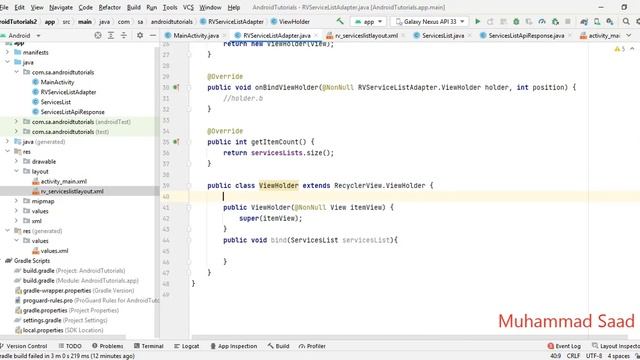
Task: Click override gutter icon beside getItemCount
Action: click(176, 142)
